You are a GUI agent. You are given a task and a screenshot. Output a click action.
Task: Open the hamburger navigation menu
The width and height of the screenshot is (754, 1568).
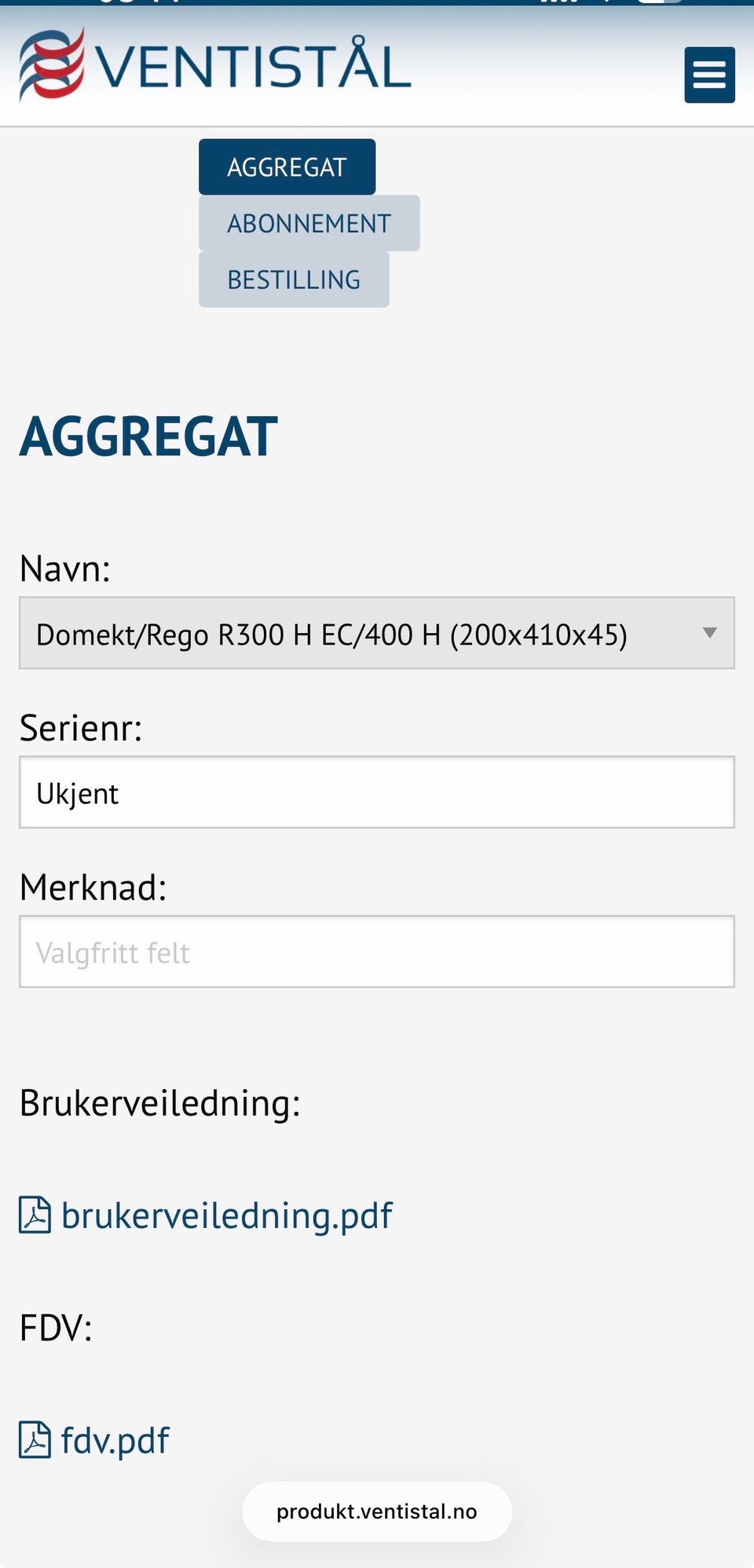click(x=709, y=75)
